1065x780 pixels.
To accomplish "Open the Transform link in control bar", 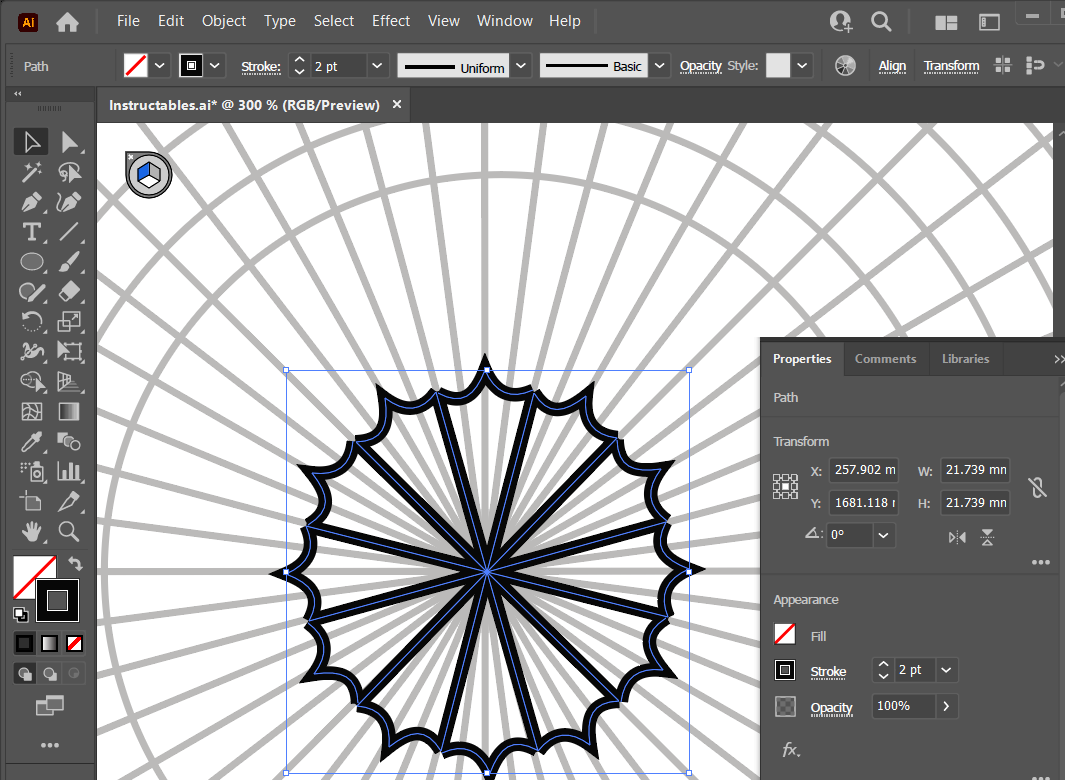I will tap(951, 67).
